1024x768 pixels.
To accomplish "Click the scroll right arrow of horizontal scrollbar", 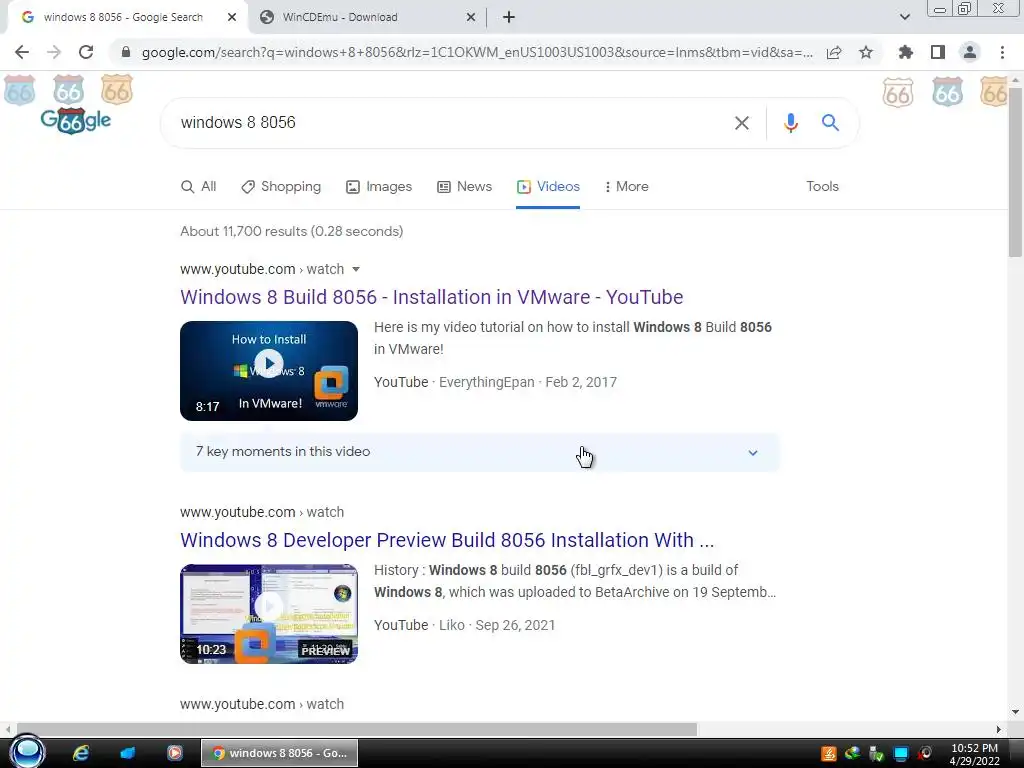I will tap(999, 729).
